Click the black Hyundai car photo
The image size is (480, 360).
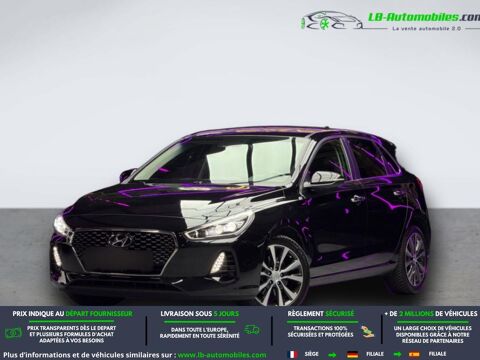pos(240,216)
